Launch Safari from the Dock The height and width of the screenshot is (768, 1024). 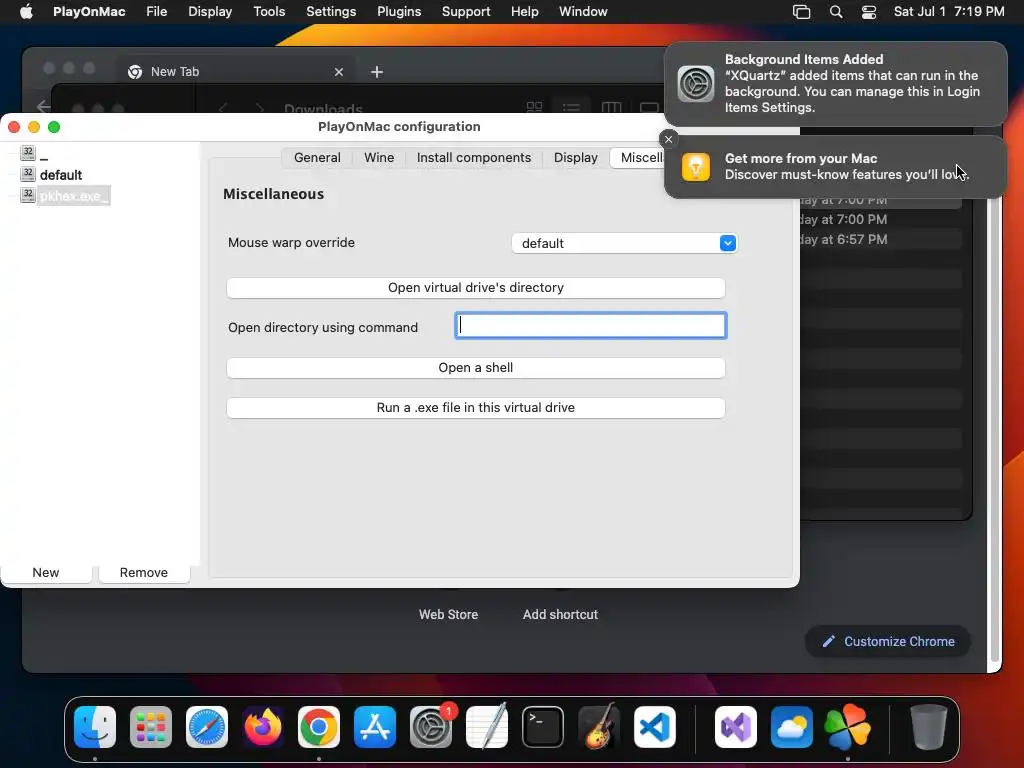point(207,727)
